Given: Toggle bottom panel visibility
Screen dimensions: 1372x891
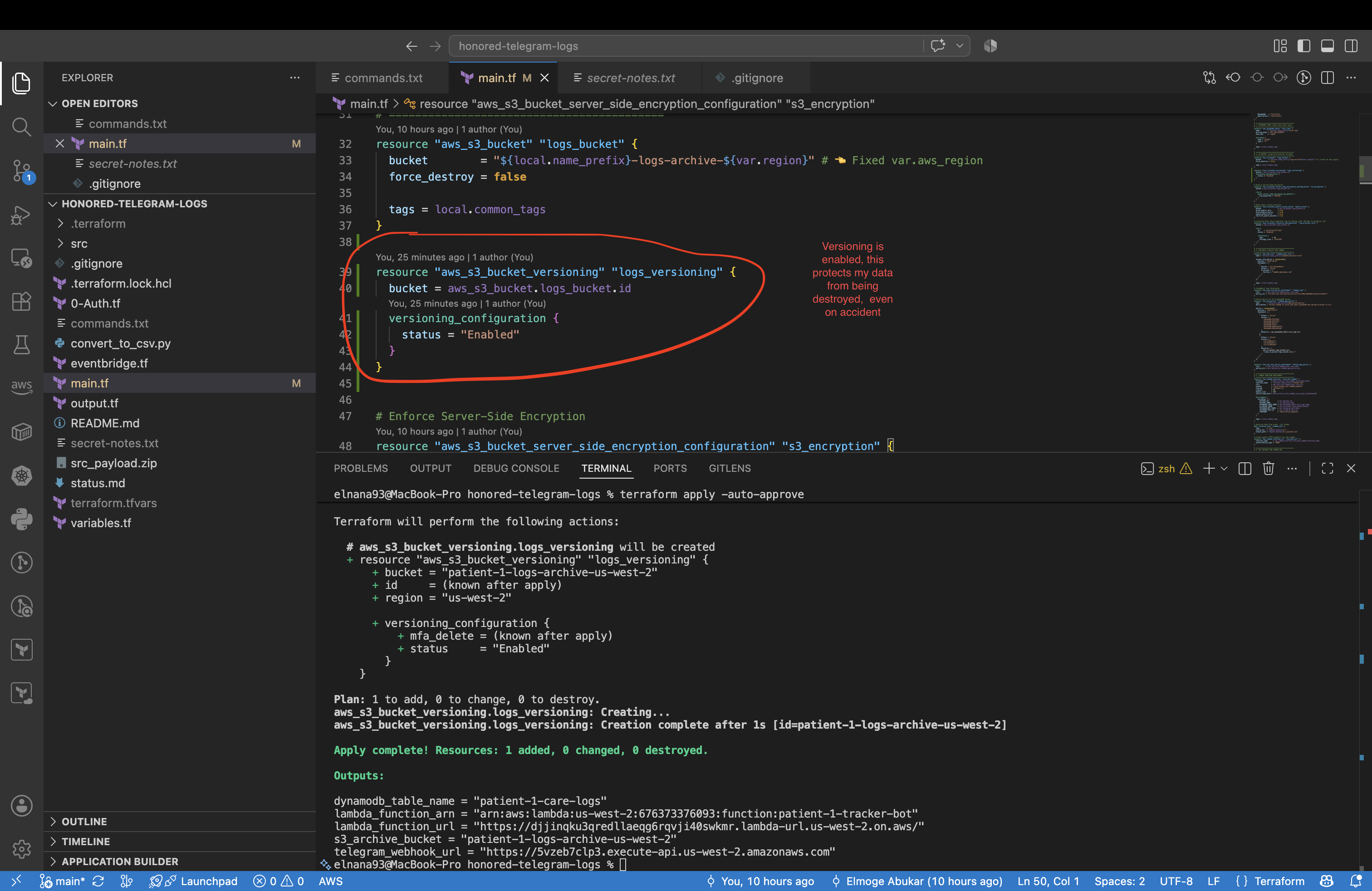Looking at the screenshot, I should point(1328,45).
